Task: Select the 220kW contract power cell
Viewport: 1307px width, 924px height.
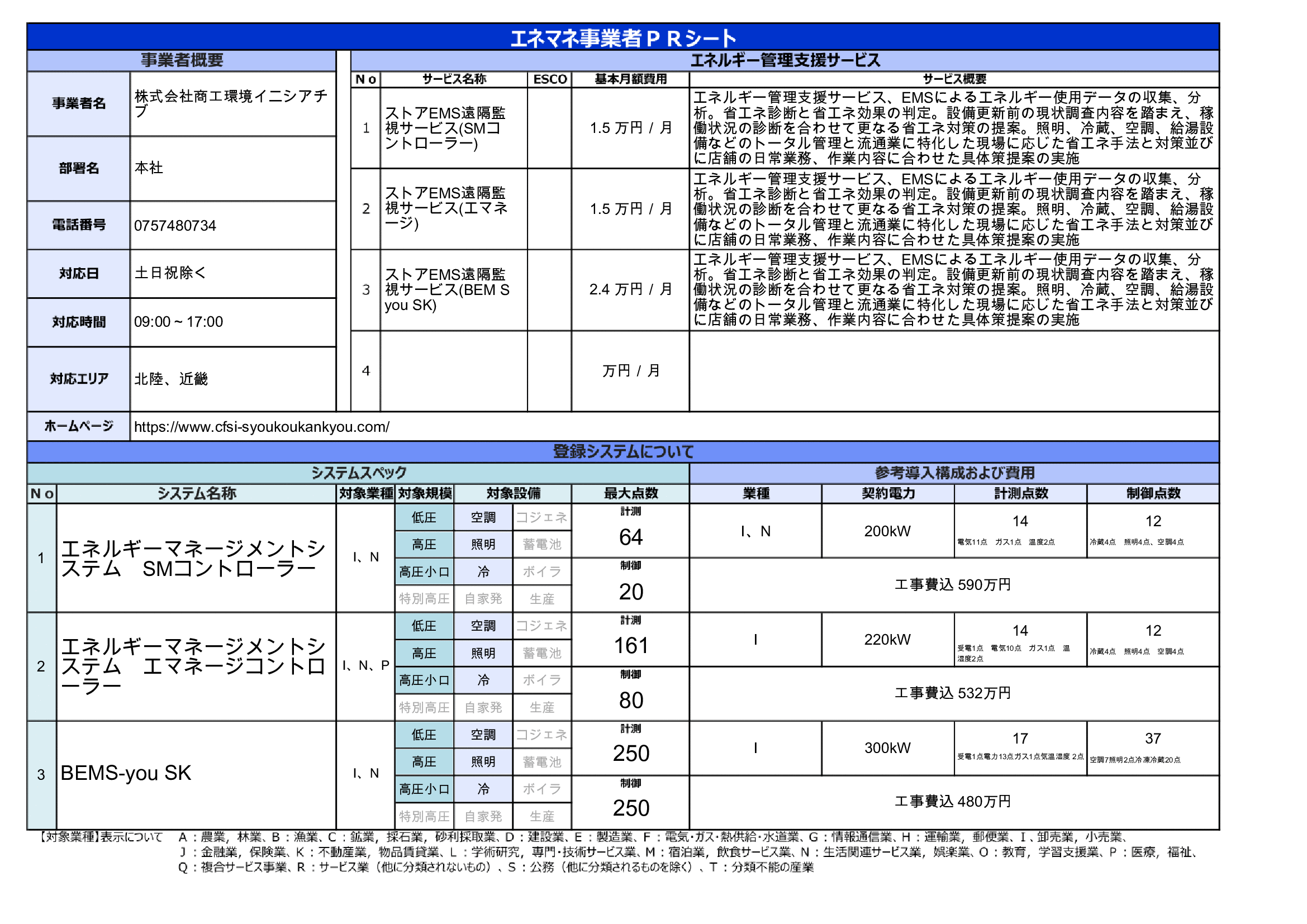Action: coord(887,640)
